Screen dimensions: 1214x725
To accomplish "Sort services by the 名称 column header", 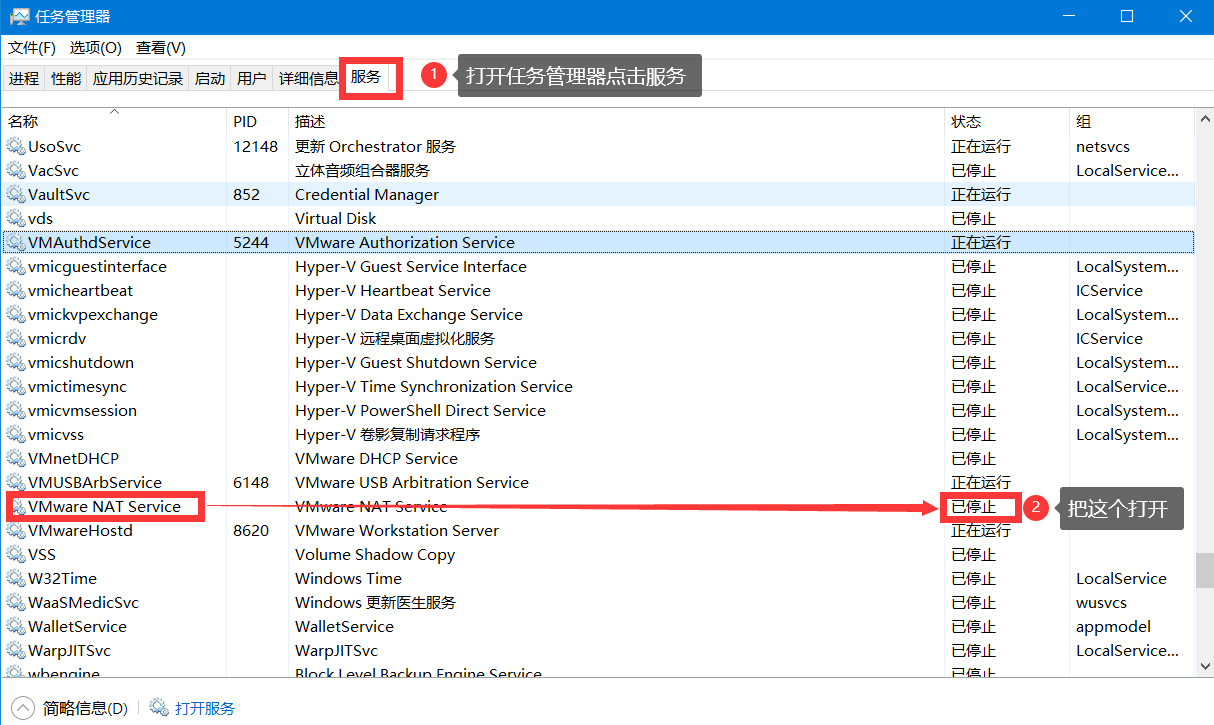I will click(x=114, y=120).
